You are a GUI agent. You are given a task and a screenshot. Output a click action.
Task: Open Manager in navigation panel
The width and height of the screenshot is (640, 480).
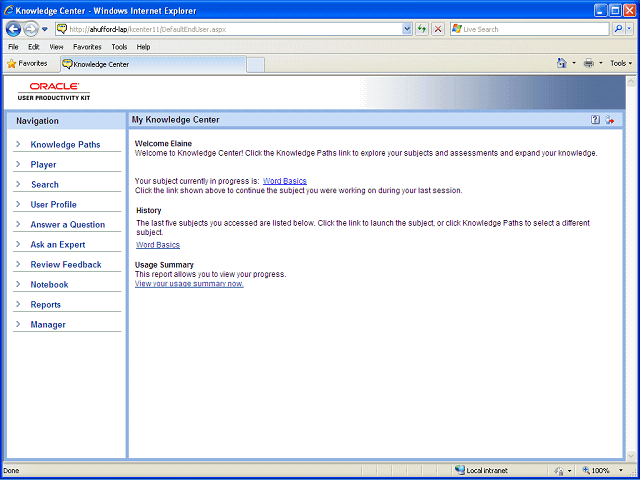coord(48,324)
